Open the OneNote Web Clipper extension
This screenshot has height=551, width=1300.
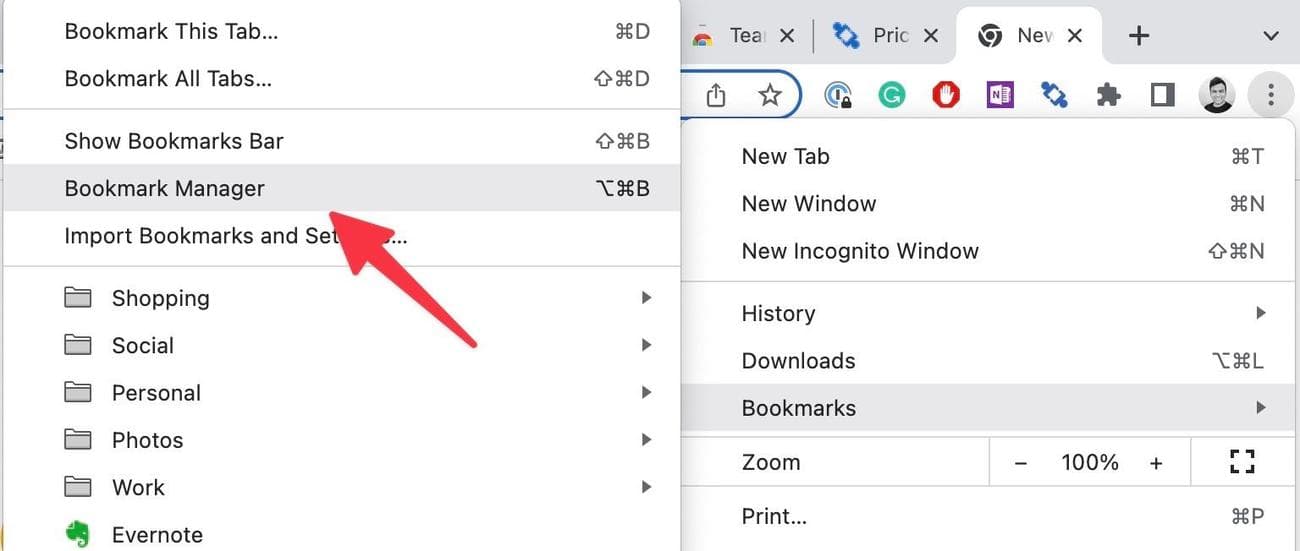pos(999,95)
